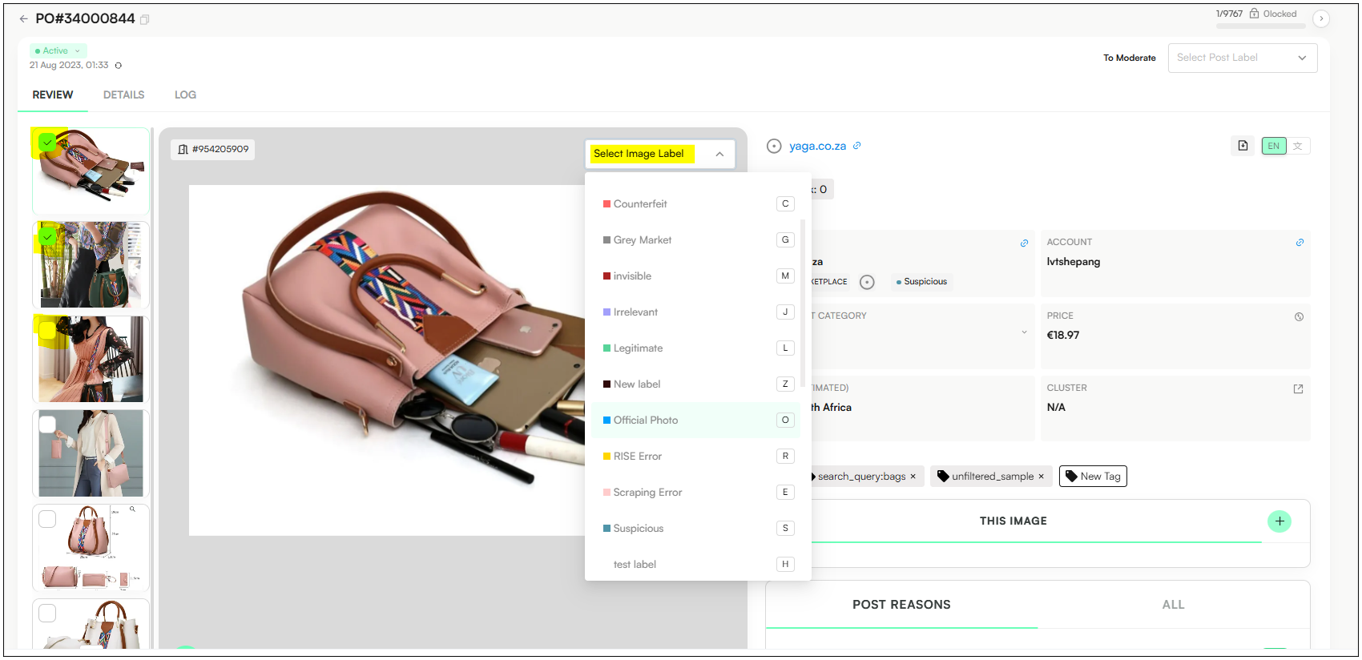Image resolution: width=1362 pixels, height=660 pixels.
Task: Click the document download icon near EN
Action: (1243, 146)
